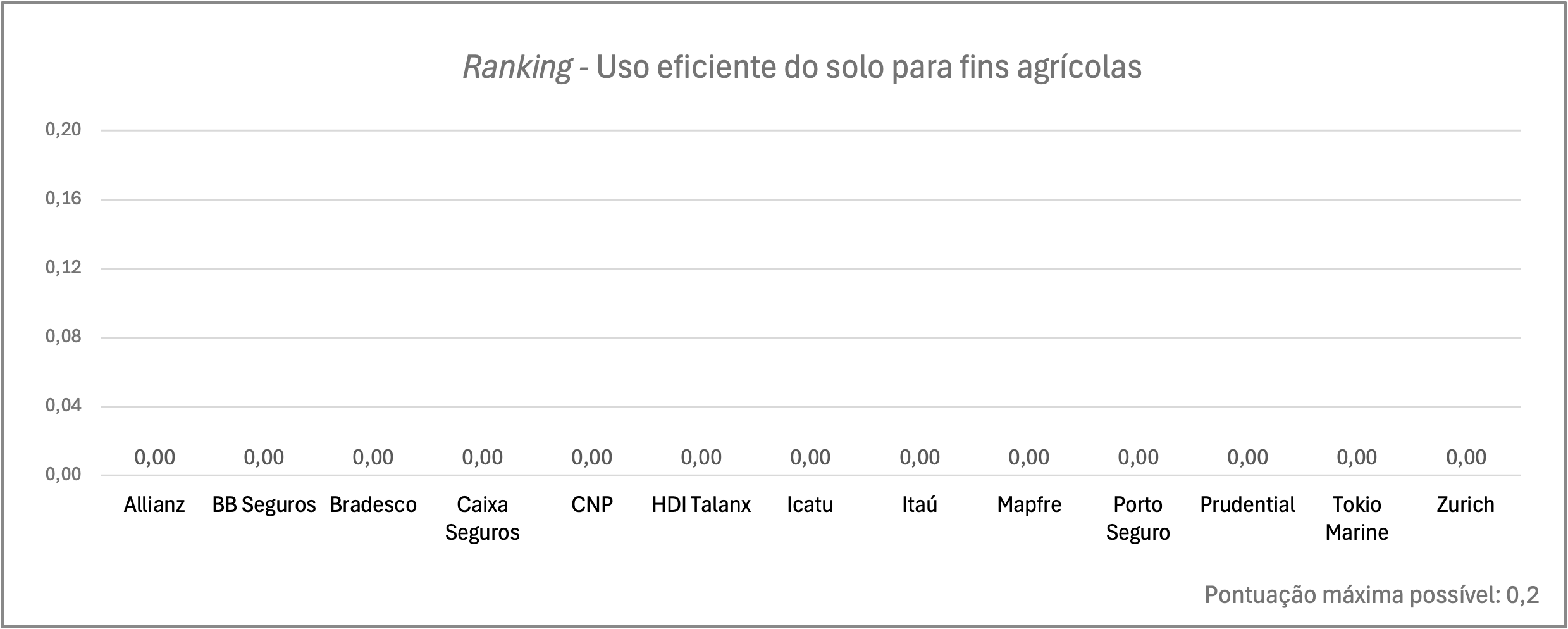This screenshot has width=1568, height=629.
Task: Click the Prudential category label
Action: (x=1247, y=504)
